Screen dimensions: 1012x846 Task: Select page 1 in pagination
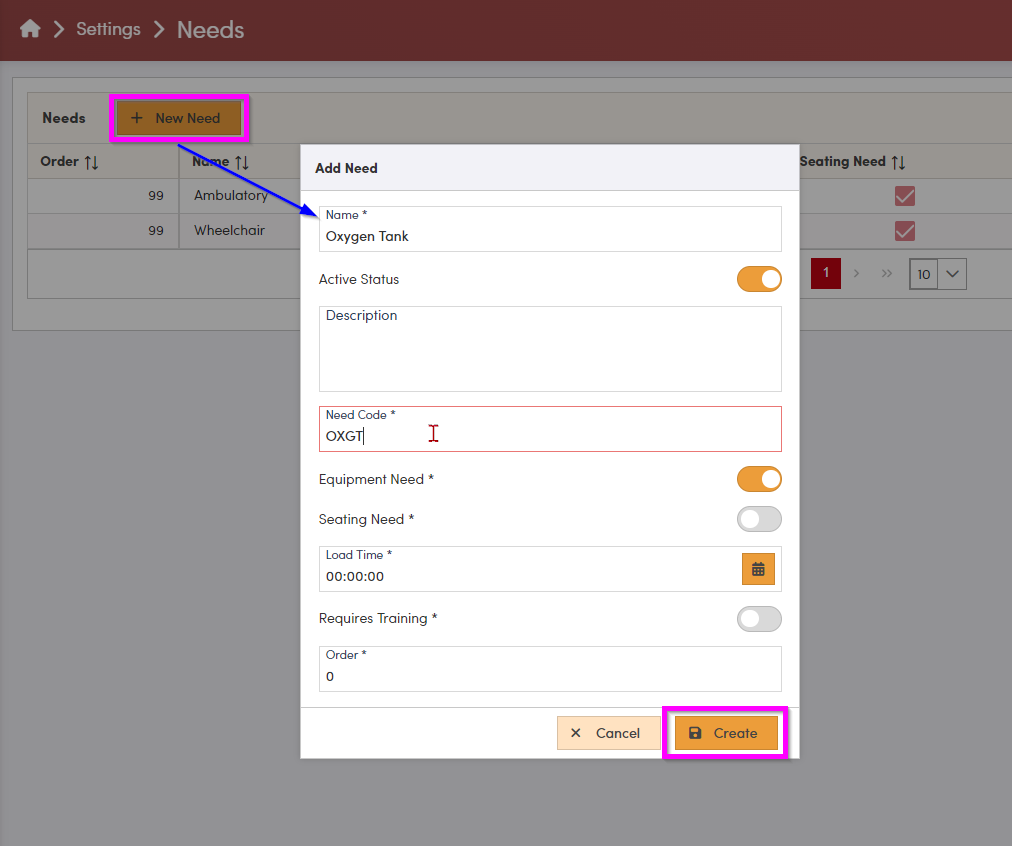(826, 273)
